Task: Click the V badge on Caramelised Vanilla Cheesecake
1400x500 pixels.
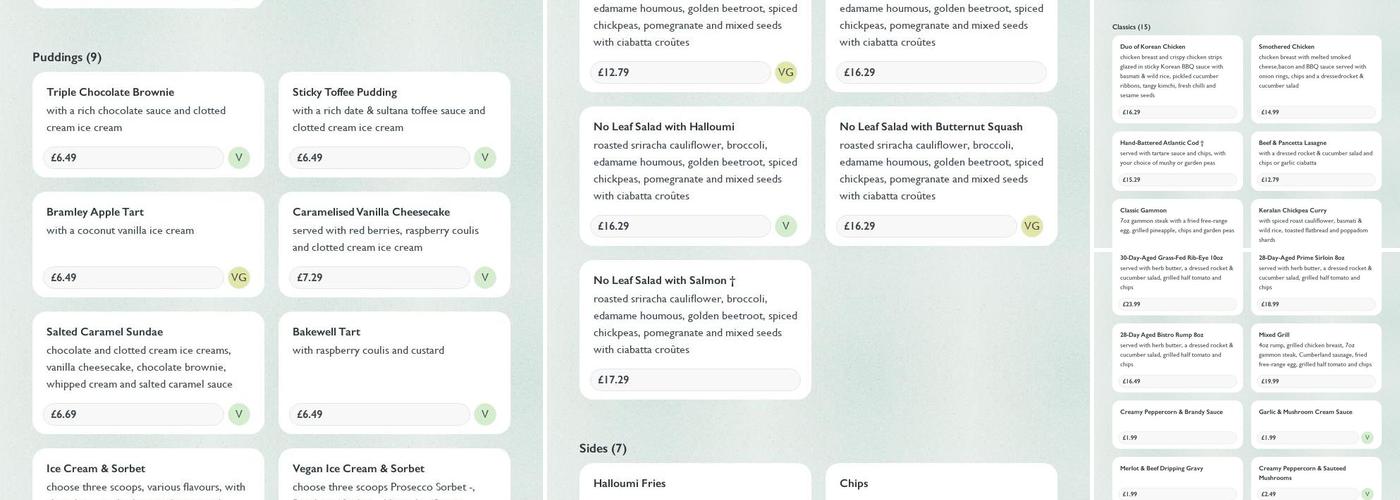Action: [485, 278]
